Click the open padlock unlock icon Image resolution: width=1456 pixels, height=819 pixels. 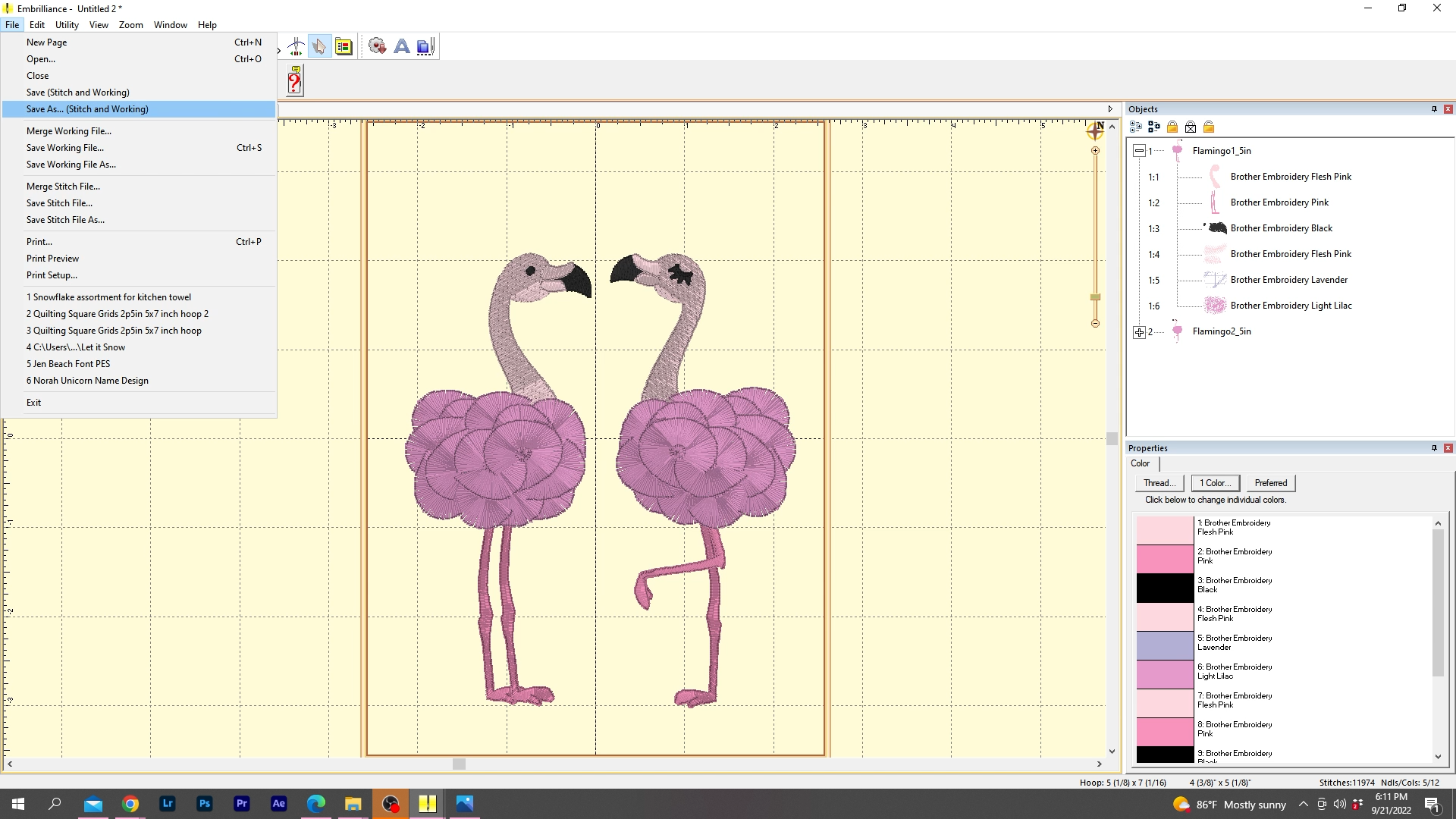tap(1209, 127)
